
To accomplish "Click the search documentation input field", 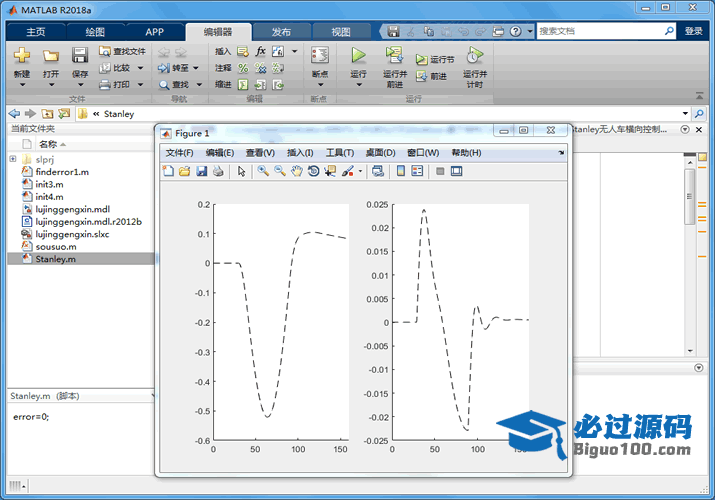I will [600, 31].
